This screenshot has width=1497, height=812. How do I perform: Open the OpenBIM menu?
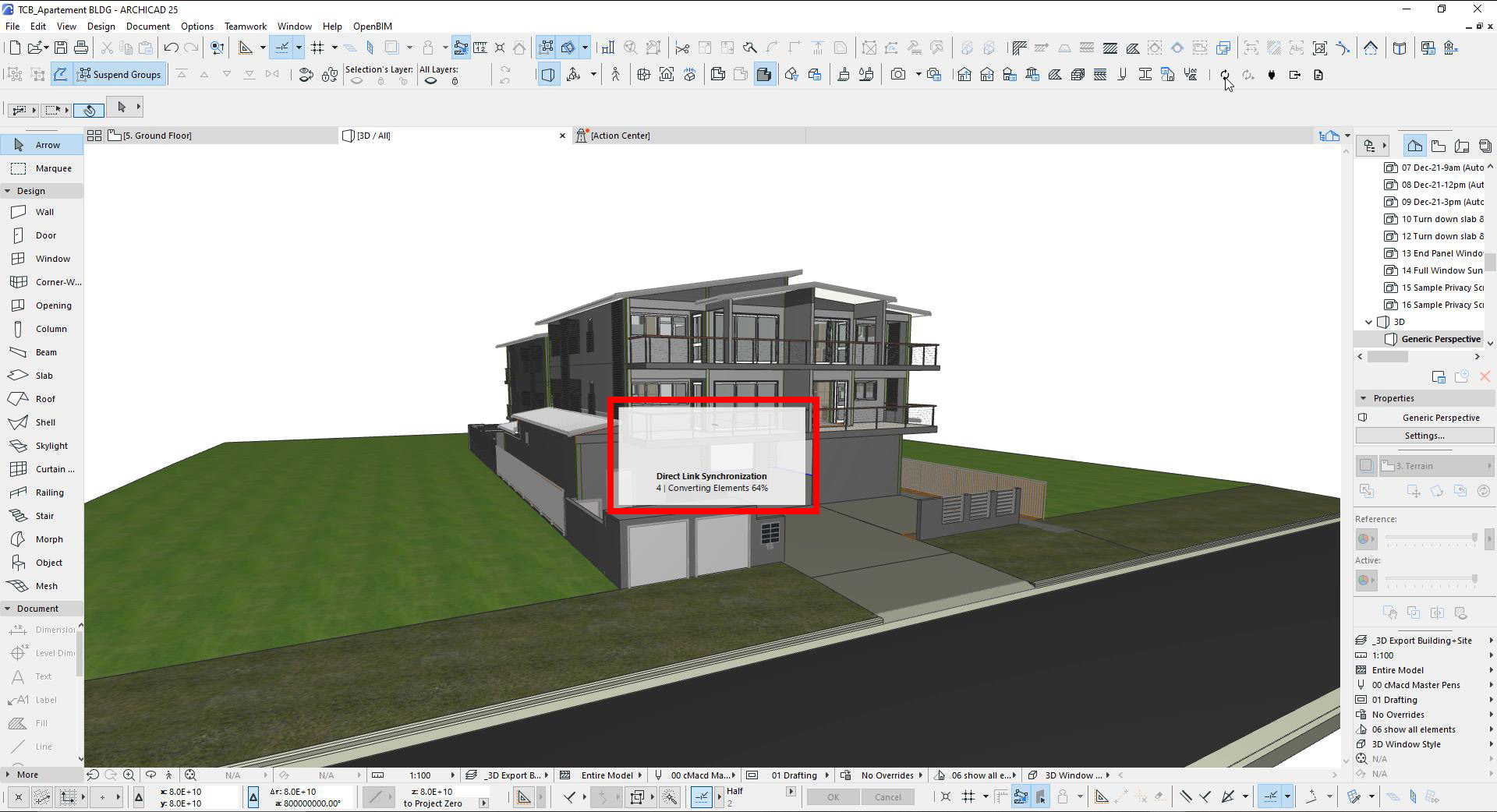coord(373,26)
